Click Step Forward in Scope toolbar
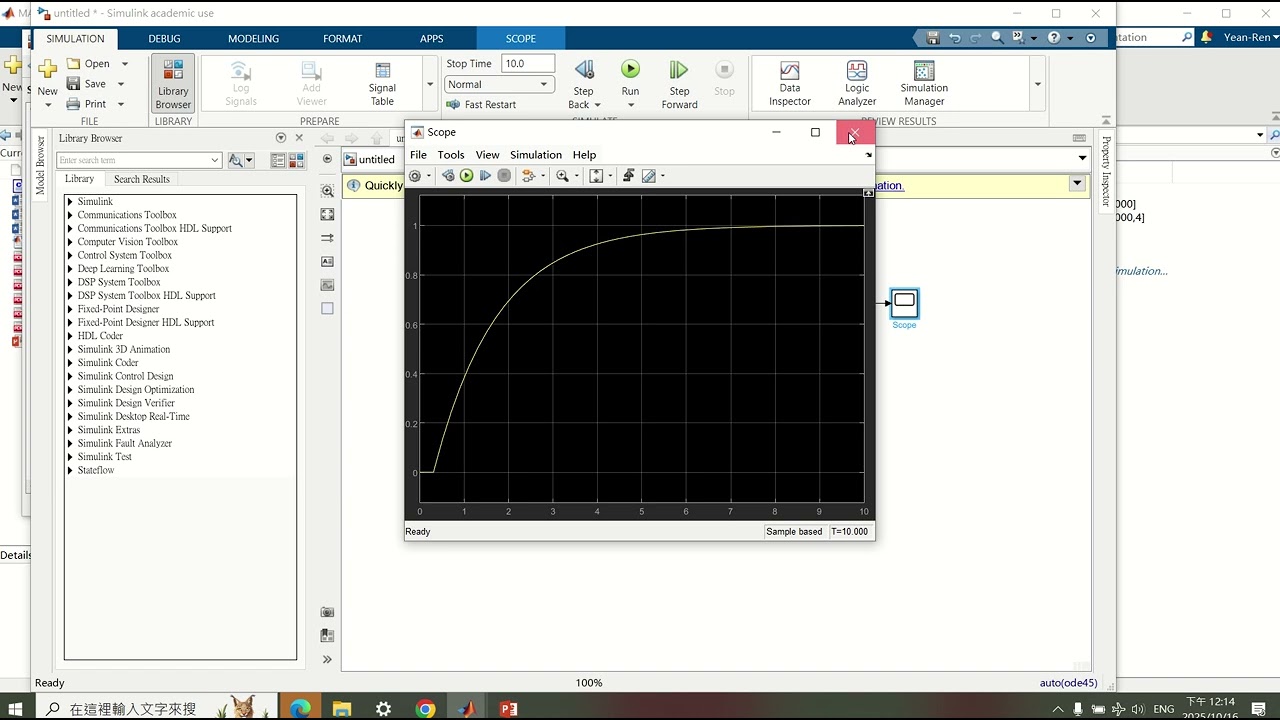The width and height of the screenshot is (1280, 720). coord(485,176)
